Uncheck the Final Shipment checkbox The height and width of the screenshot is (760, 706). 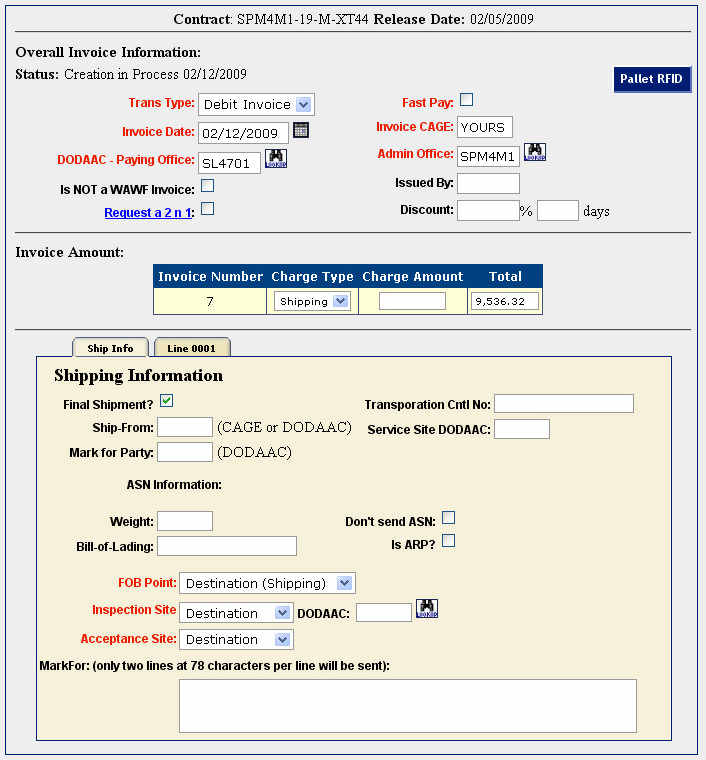167,401
